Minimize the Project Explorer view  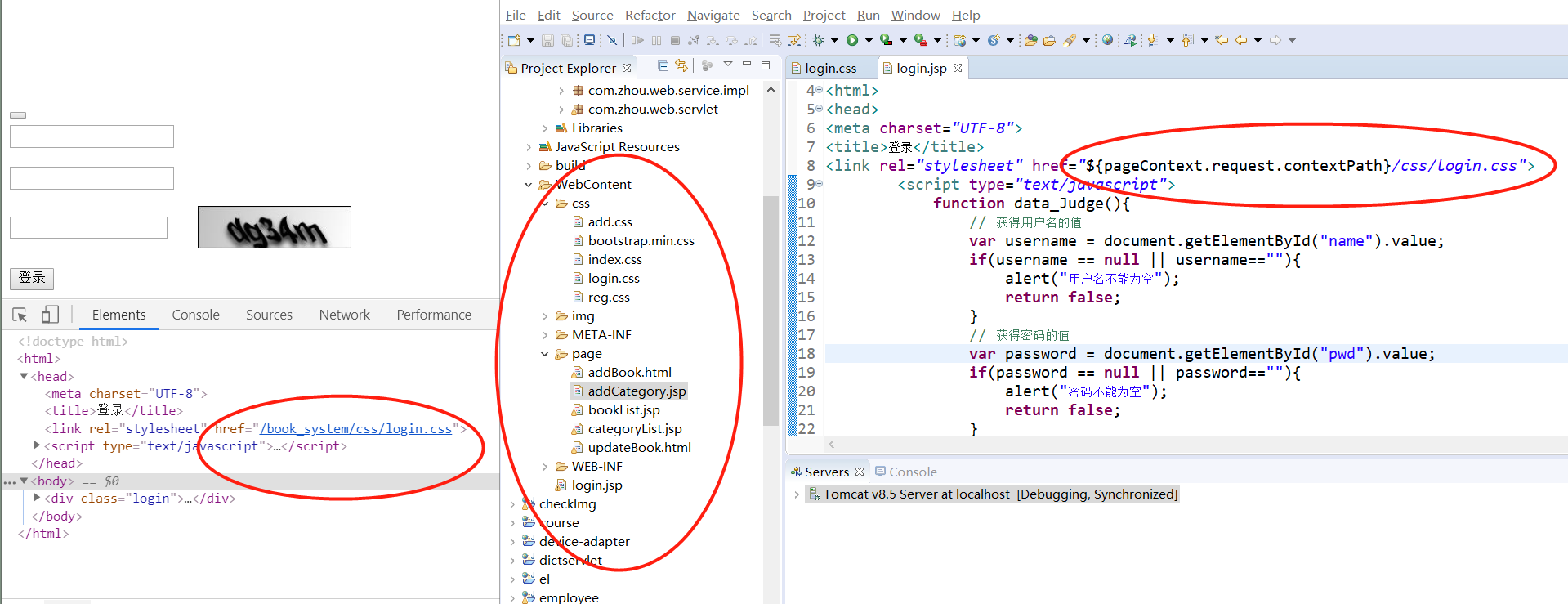click(x=746, y=65)
